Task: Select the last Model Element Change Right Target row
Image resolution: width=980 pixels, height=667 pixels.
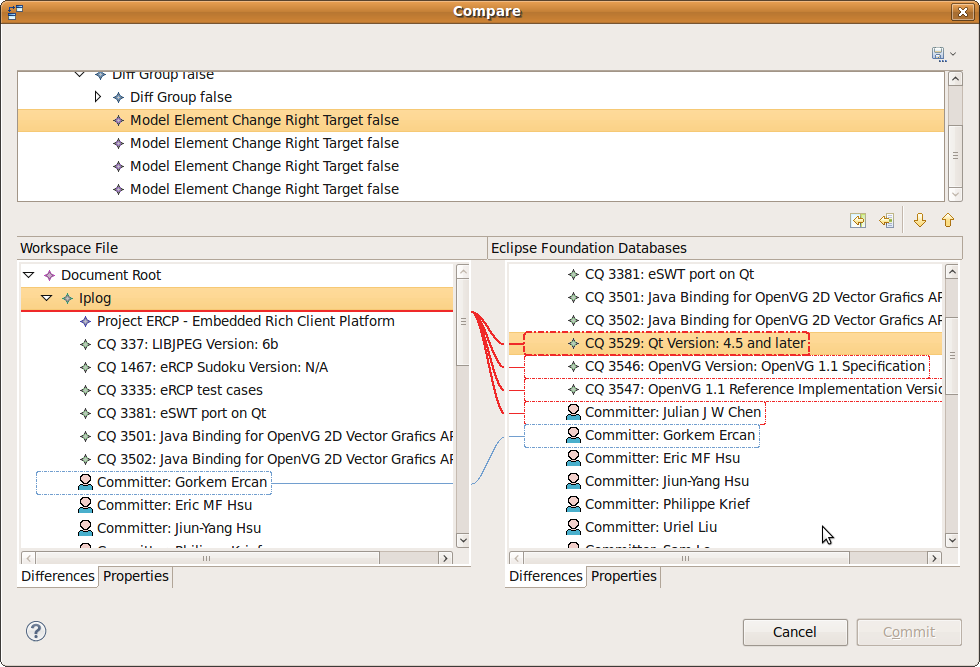Action: coord(264,189)
